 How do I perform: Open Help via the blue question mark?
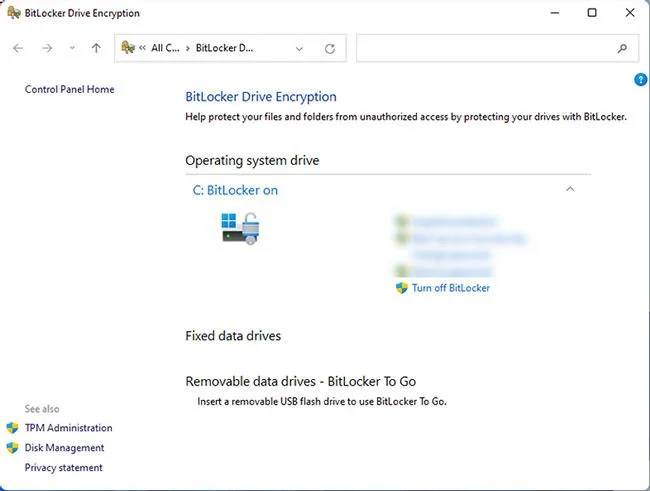640,79
